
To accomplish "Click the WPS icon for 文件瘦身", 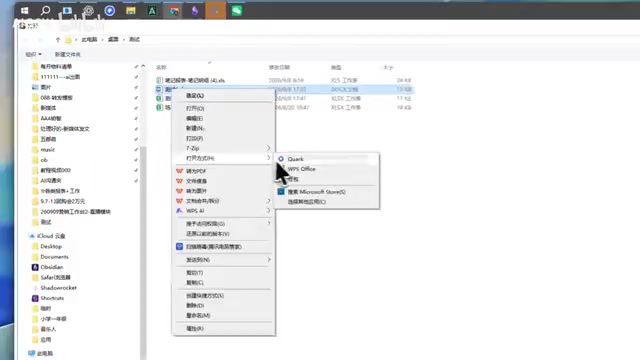I will [179, 181].
